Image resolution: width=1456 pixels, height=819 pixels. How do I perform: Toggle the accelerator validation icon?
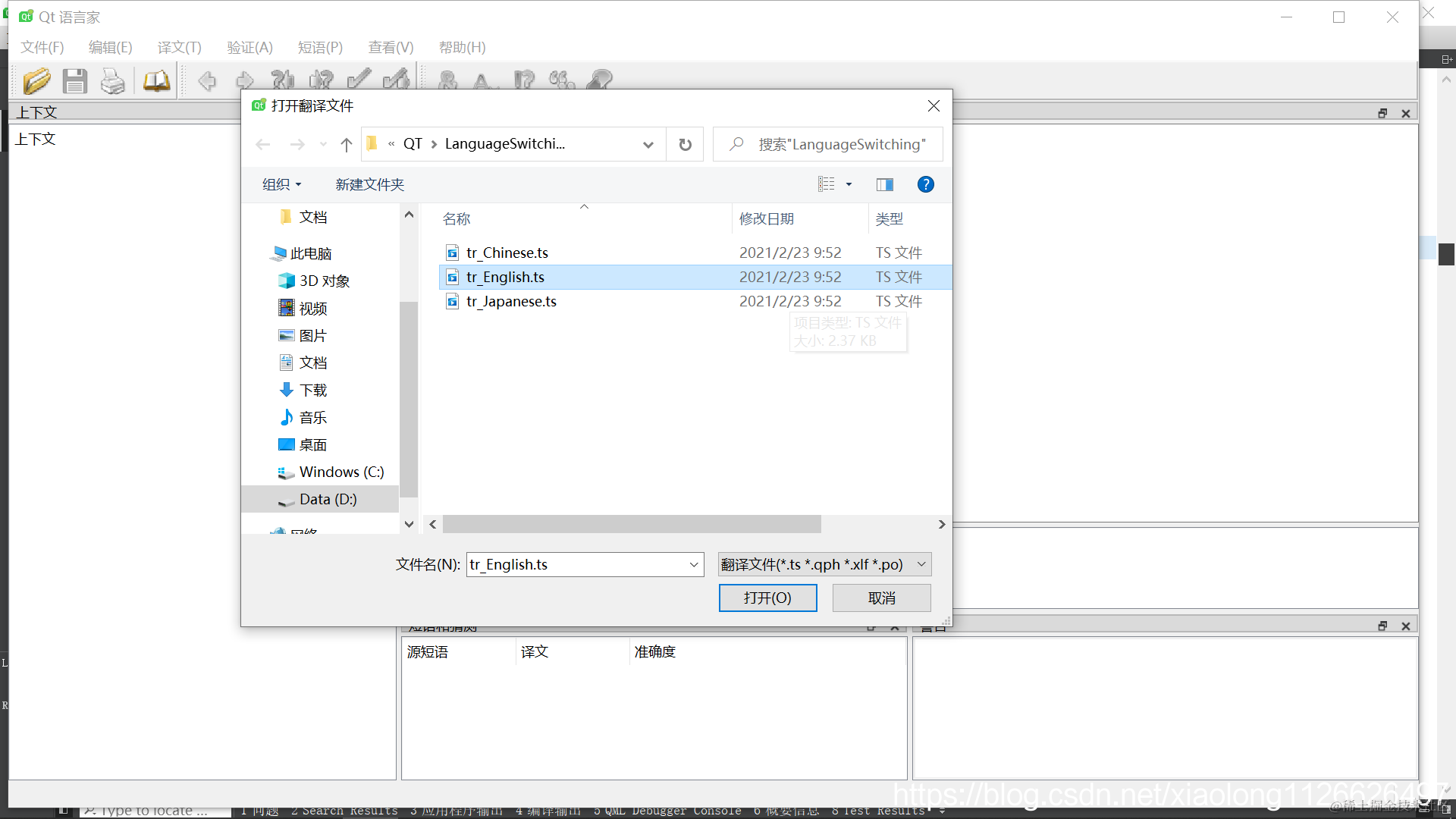click(447, 80)
